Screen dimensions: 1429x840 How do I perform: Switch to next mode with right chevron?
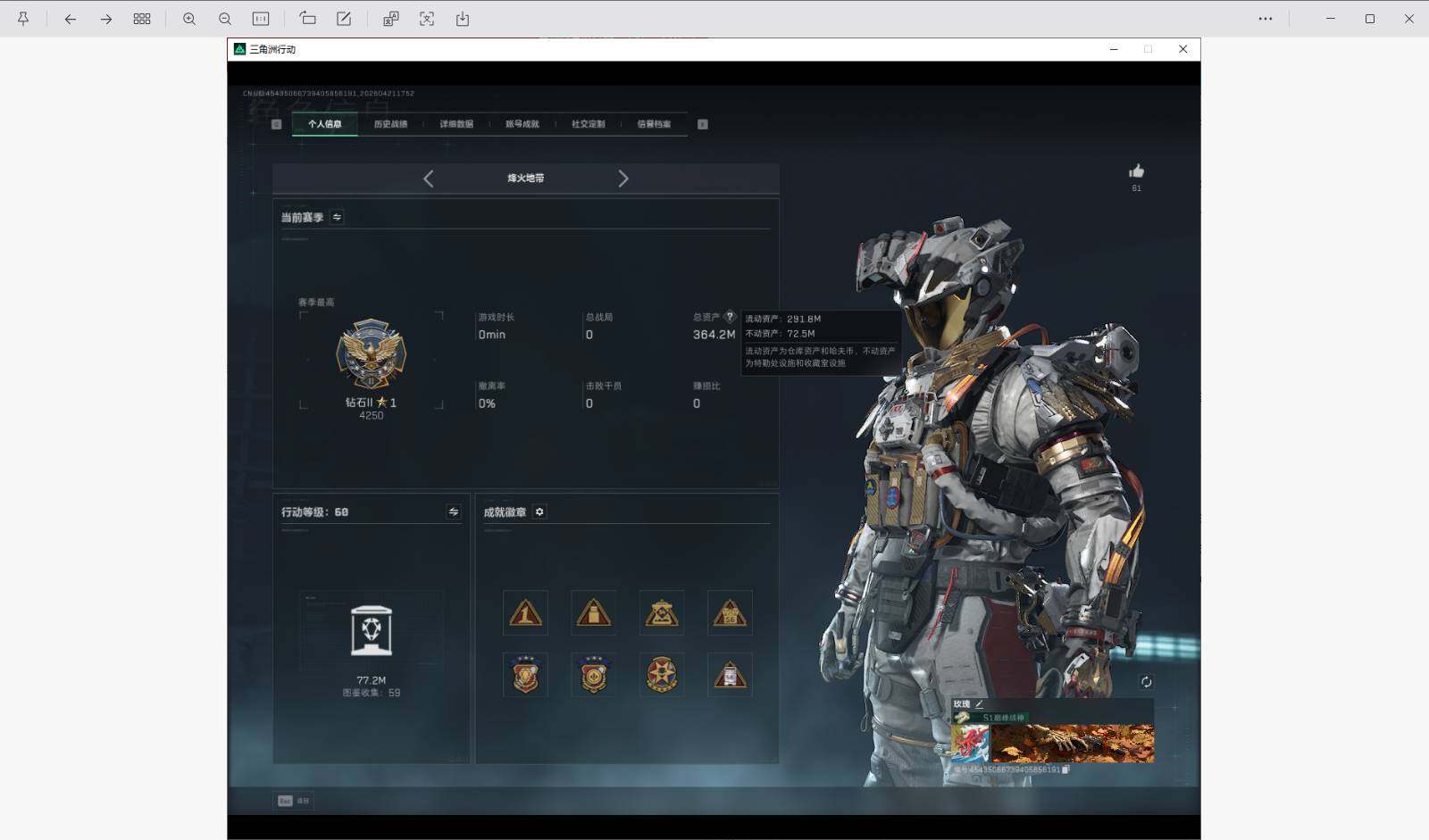click(x=623, y=179)
